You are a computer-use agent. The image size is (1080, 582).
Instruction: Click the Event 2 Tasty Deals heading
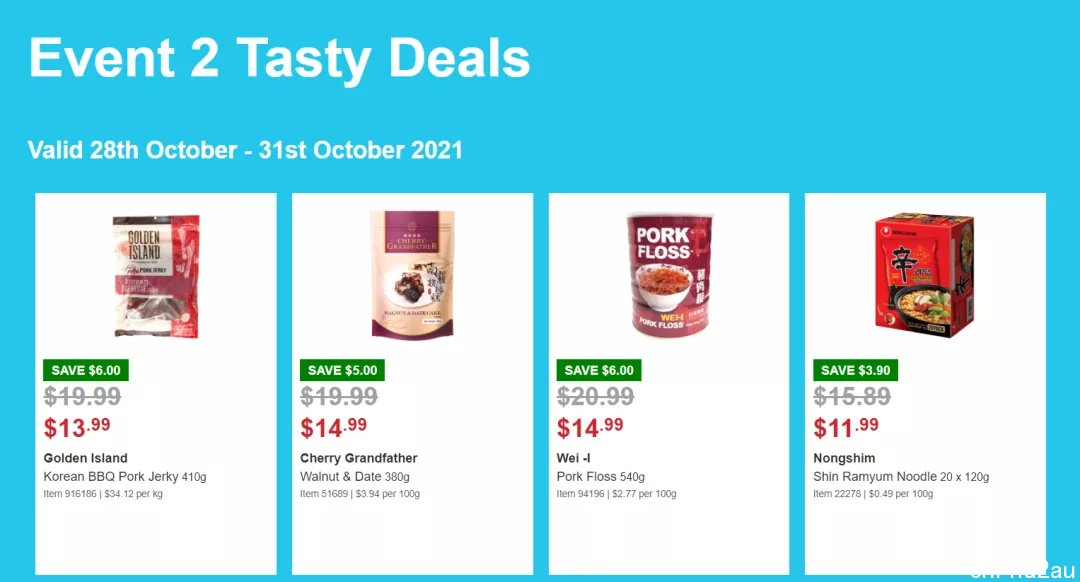280,59
